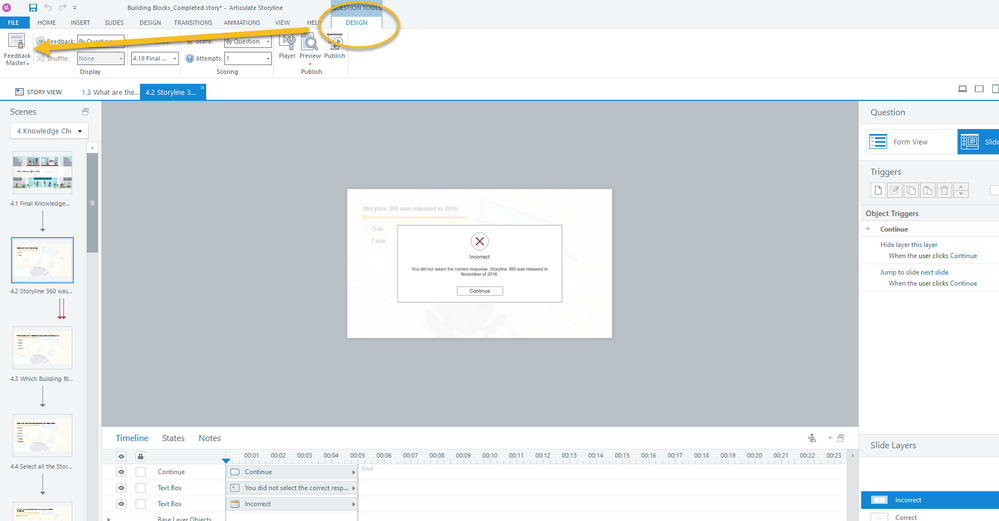
Task: Switch to the HOME ribbon tab
Action: pyautogui.click(x=47, y=22)
